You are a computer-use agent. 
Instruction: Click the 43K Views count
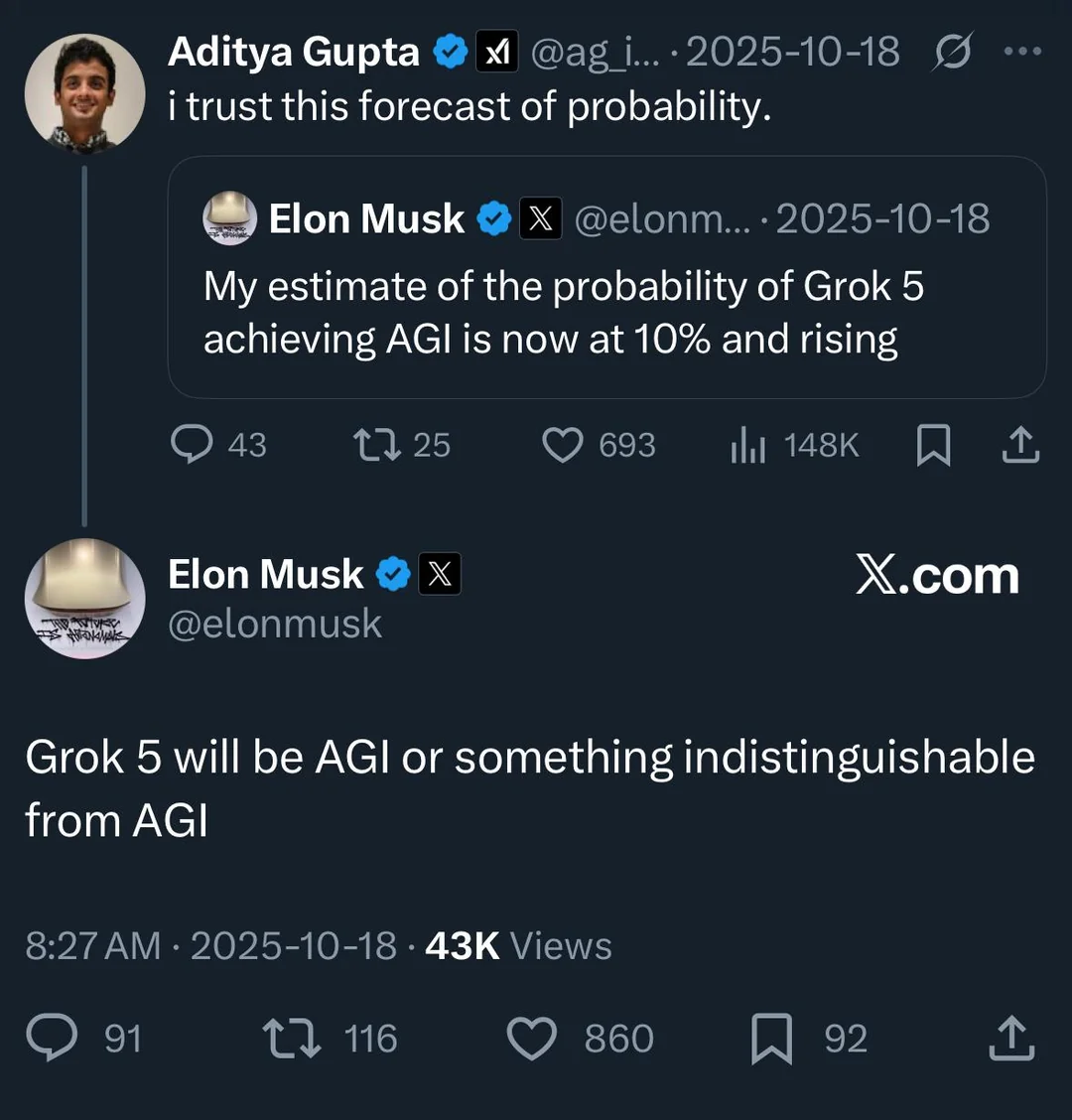[x=518, y=946]
